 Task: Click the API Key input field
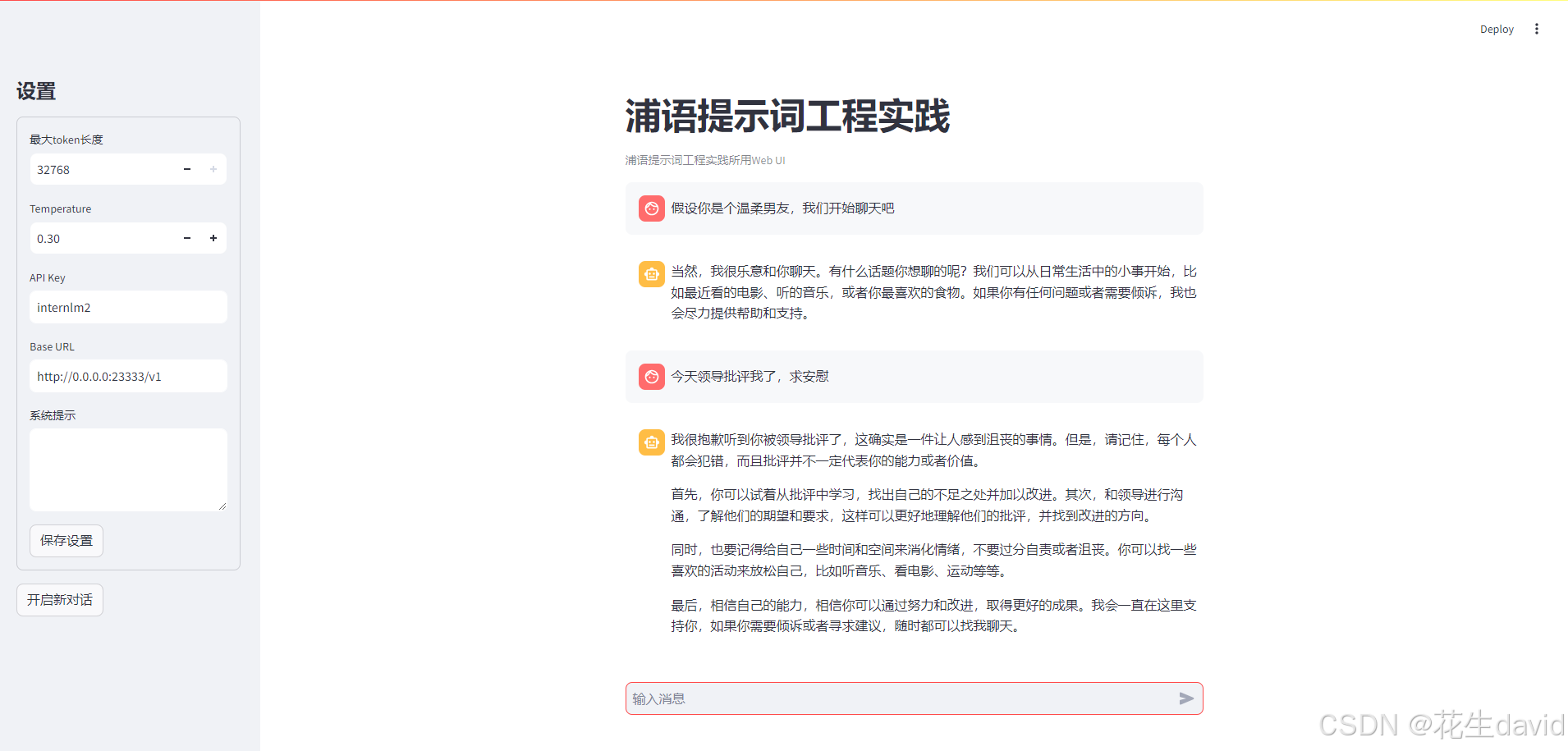[128, 307]
